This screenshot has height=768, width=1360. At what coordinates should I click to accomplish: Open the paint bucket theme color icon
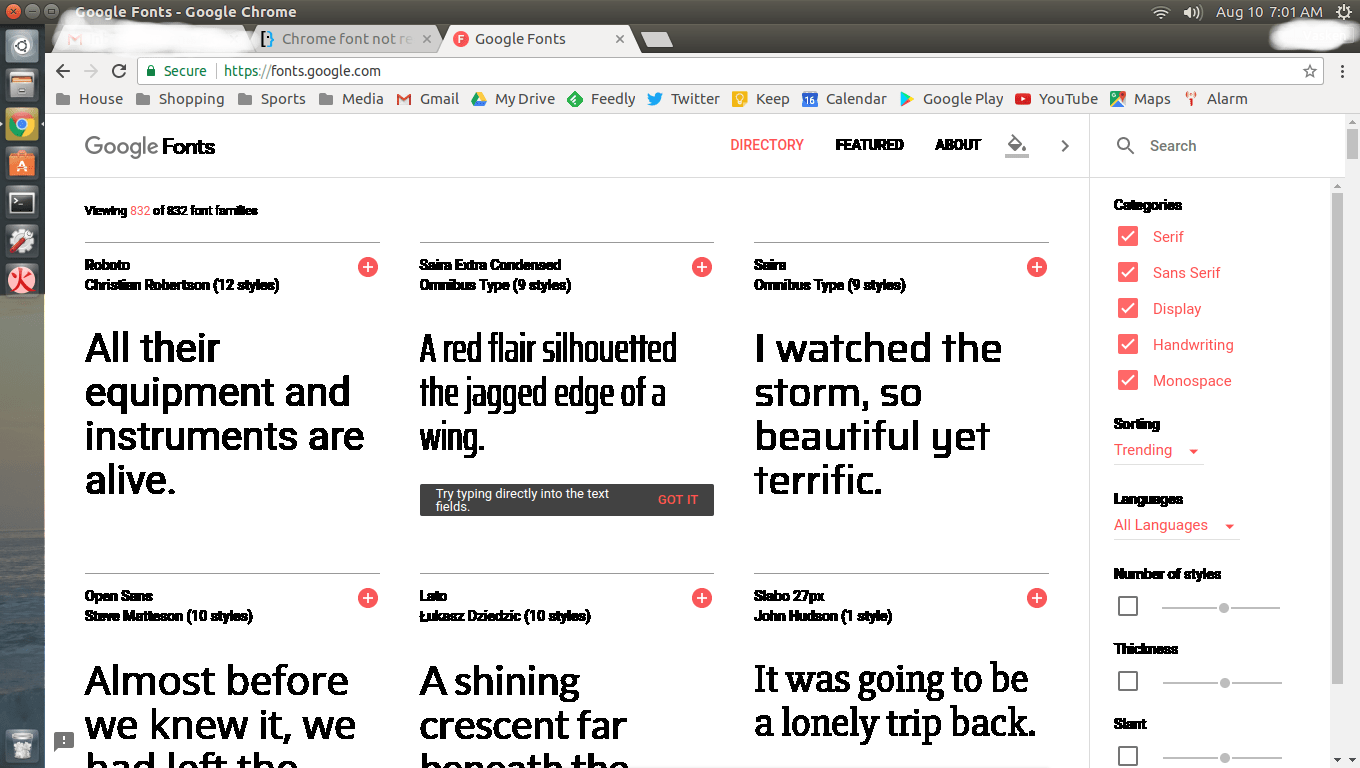(x=1017, y=145)
